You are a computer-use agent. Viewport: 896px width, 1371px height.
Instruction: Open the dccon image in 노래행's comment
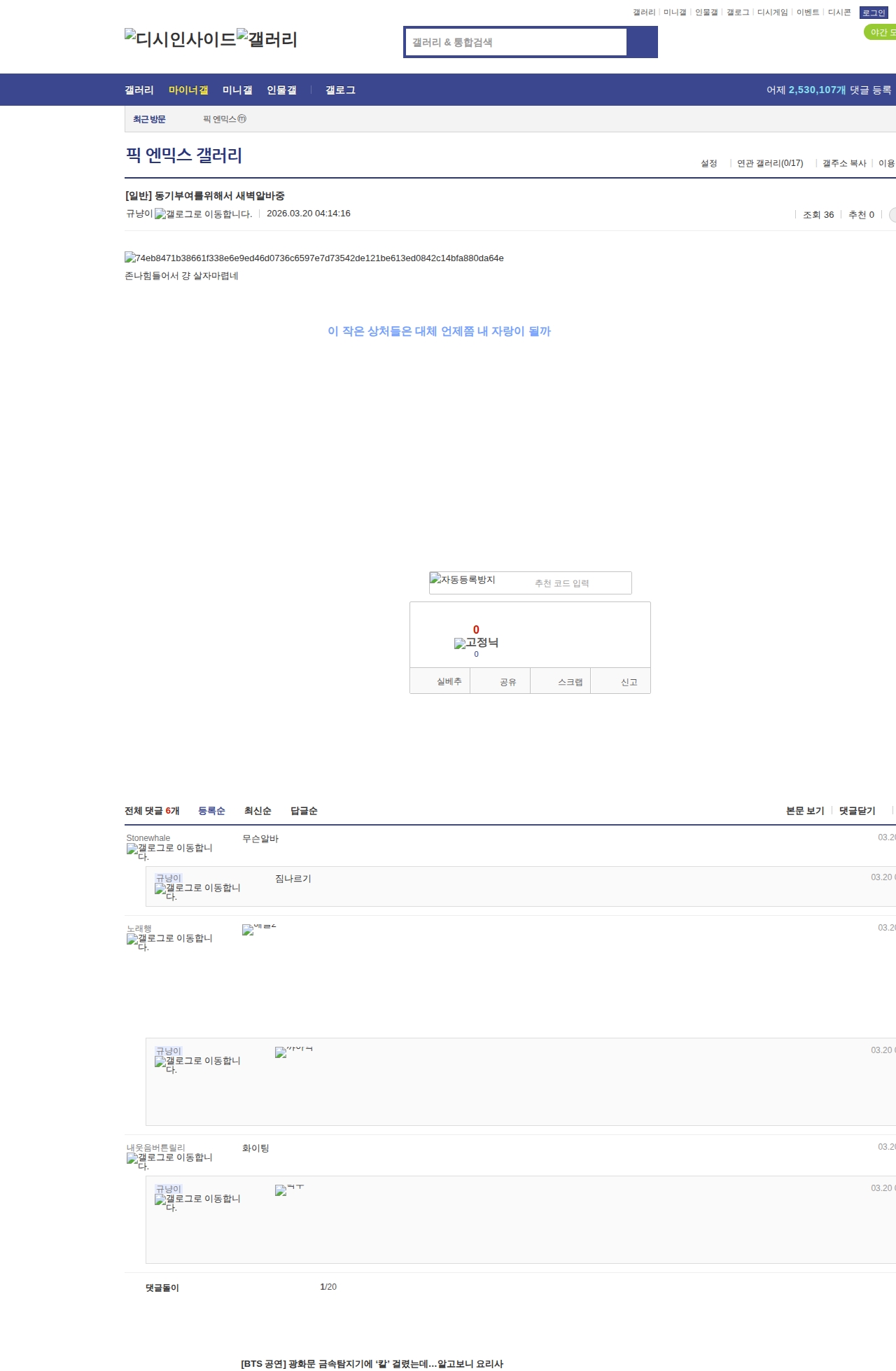tap(259, 929)
